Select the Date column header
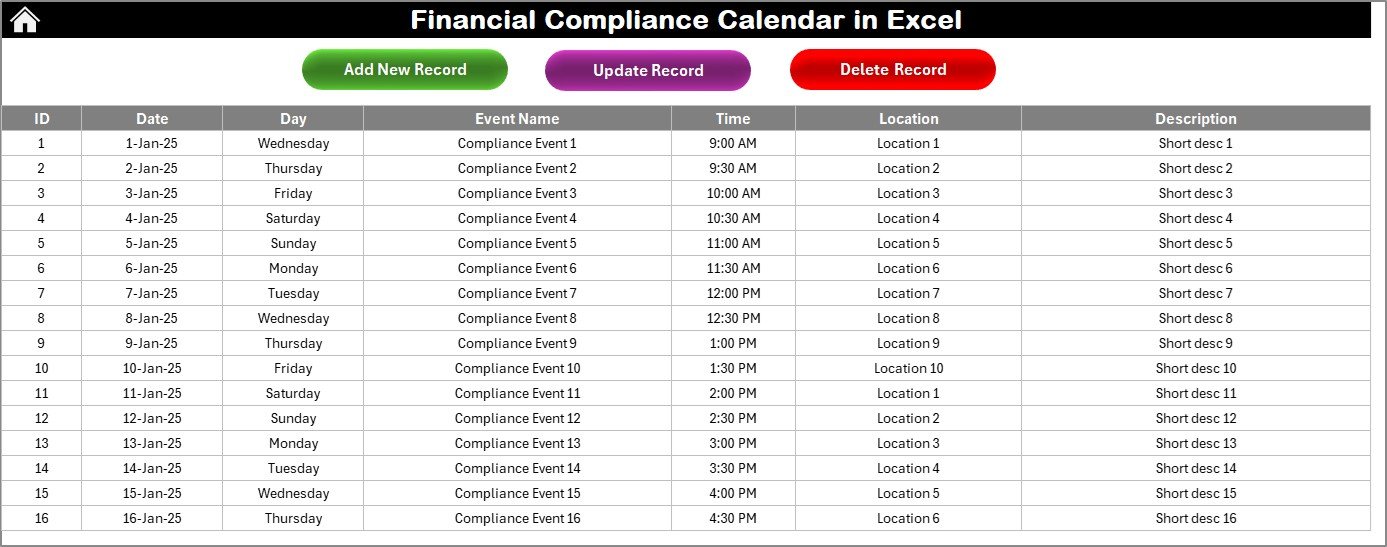 click(152, 118)
